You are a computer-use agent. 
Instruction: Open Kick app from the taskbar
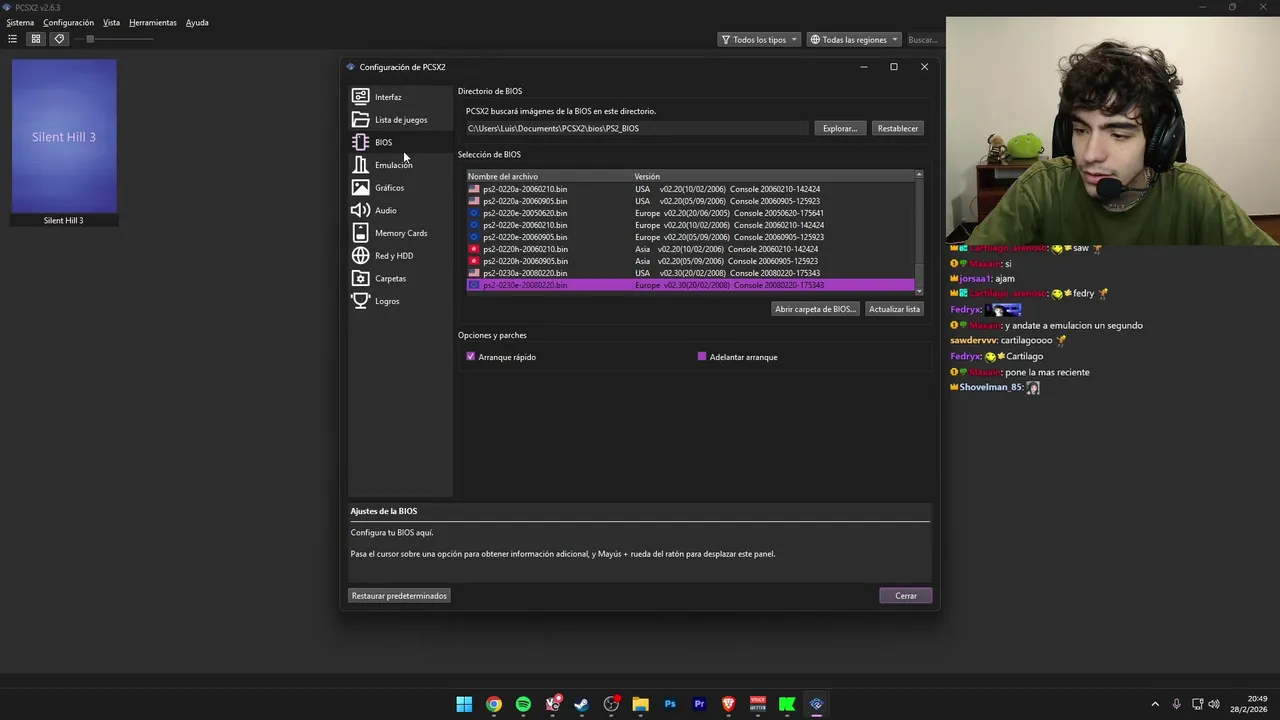click(787, 704)
